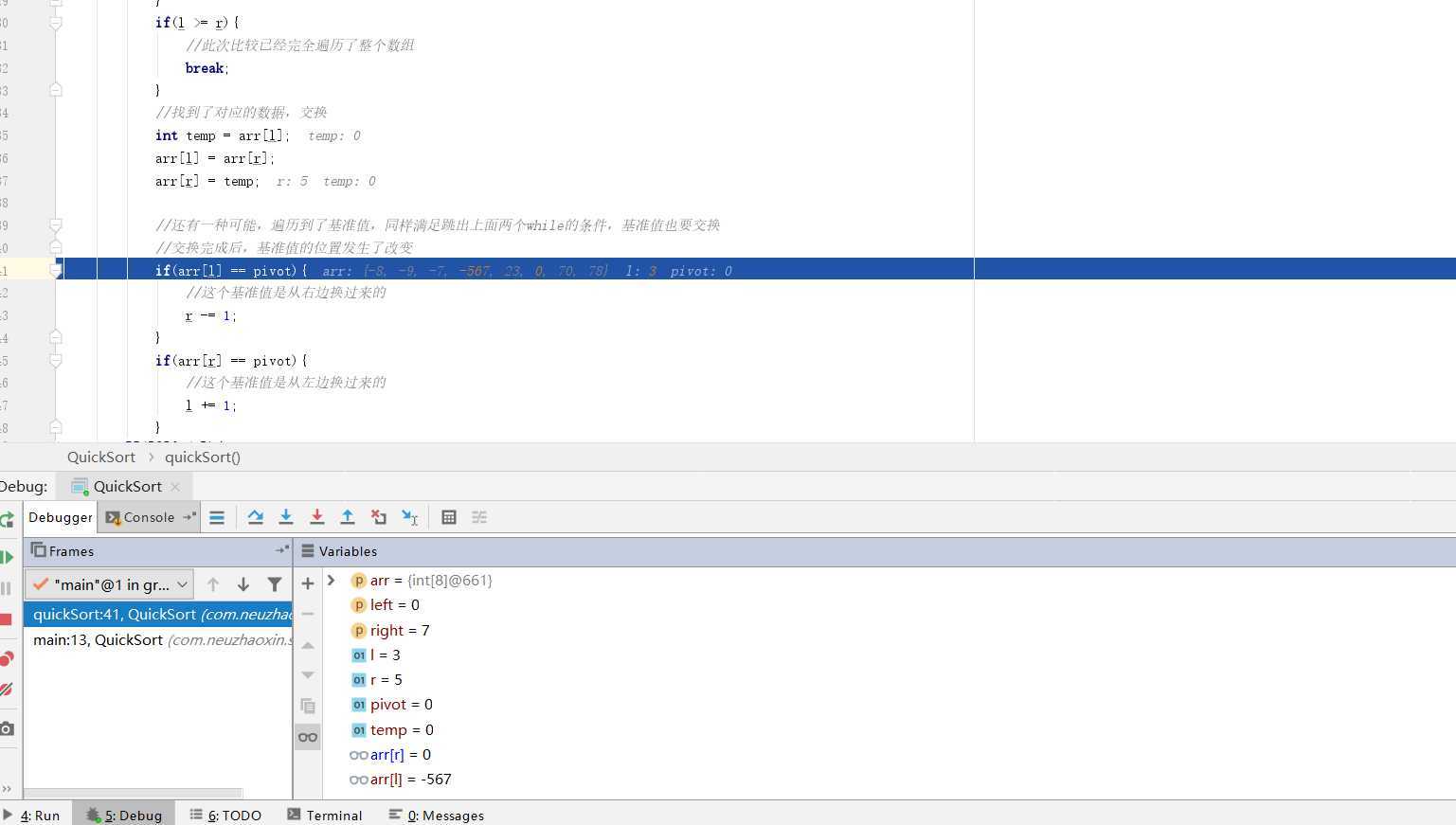Click fold end marker after break;
The height and width of the screenshot is (825, 1456).
coord(56,90)
